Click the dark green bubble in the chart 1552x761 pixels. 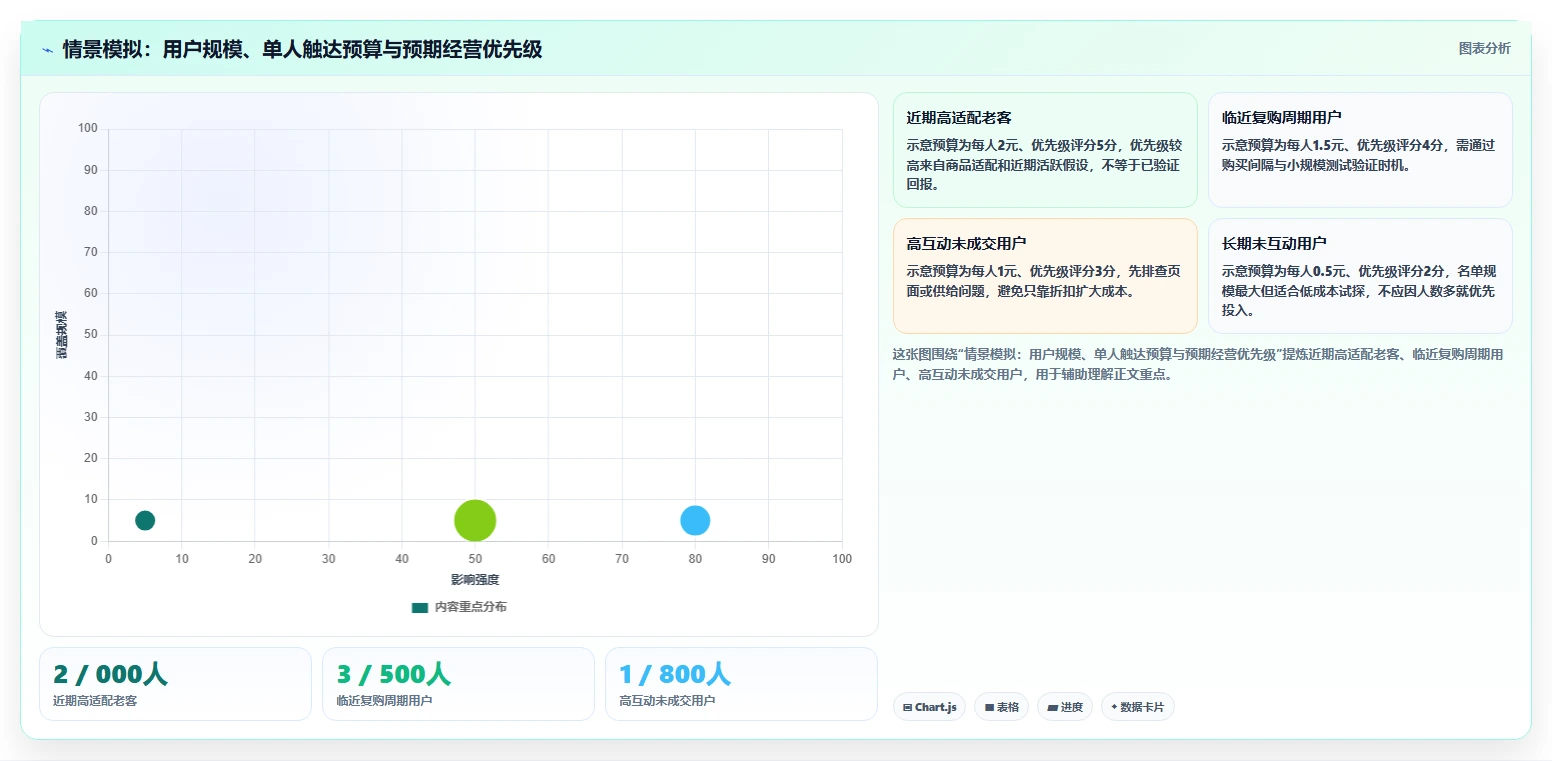(x=145, y=520)
